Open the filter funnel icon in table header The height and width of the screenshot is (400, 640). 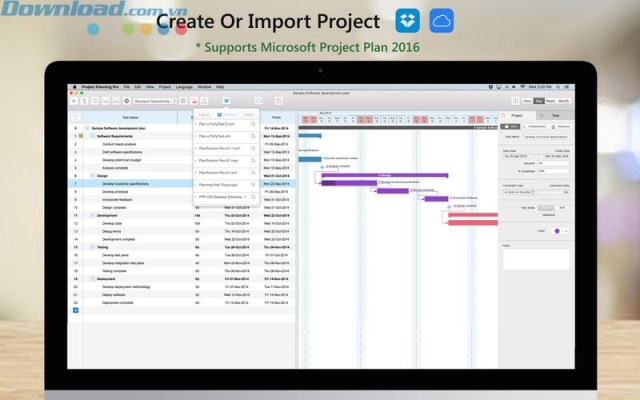[x=75, y=117]
